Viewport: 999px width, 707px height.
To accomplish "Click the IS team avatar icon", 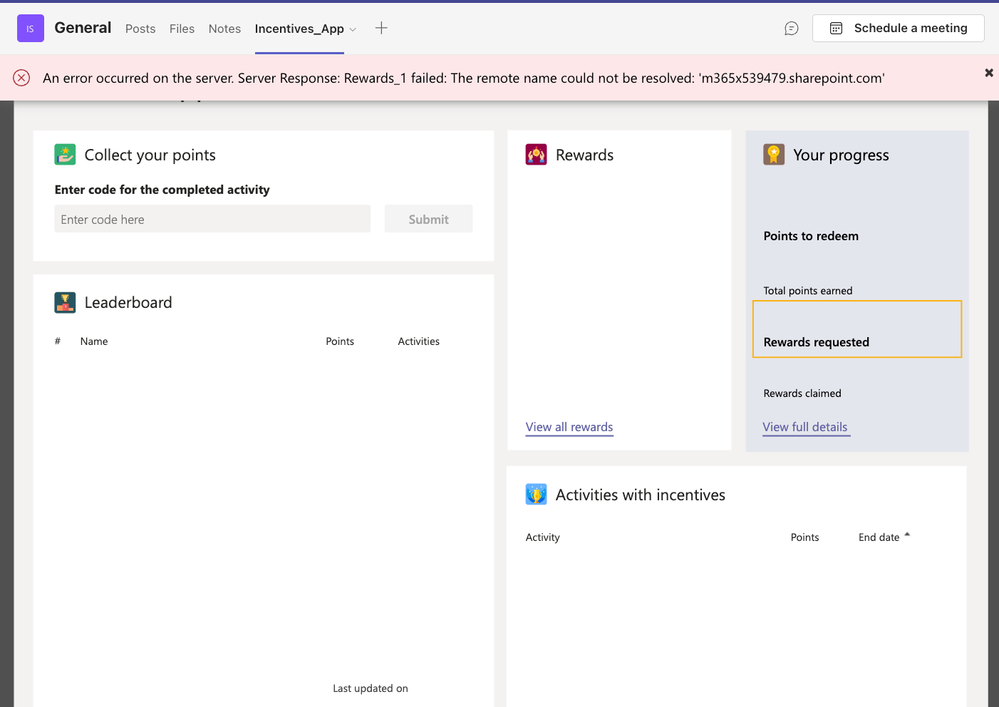I will [30, 28].
